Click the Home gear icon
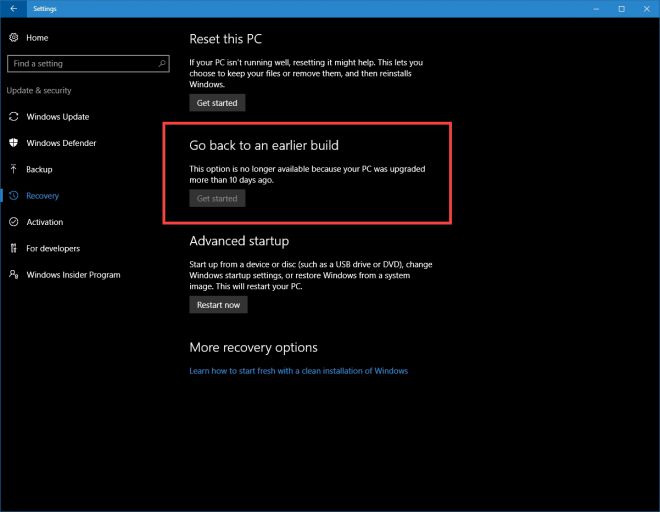The image size is (660, 512). (14, 37)
